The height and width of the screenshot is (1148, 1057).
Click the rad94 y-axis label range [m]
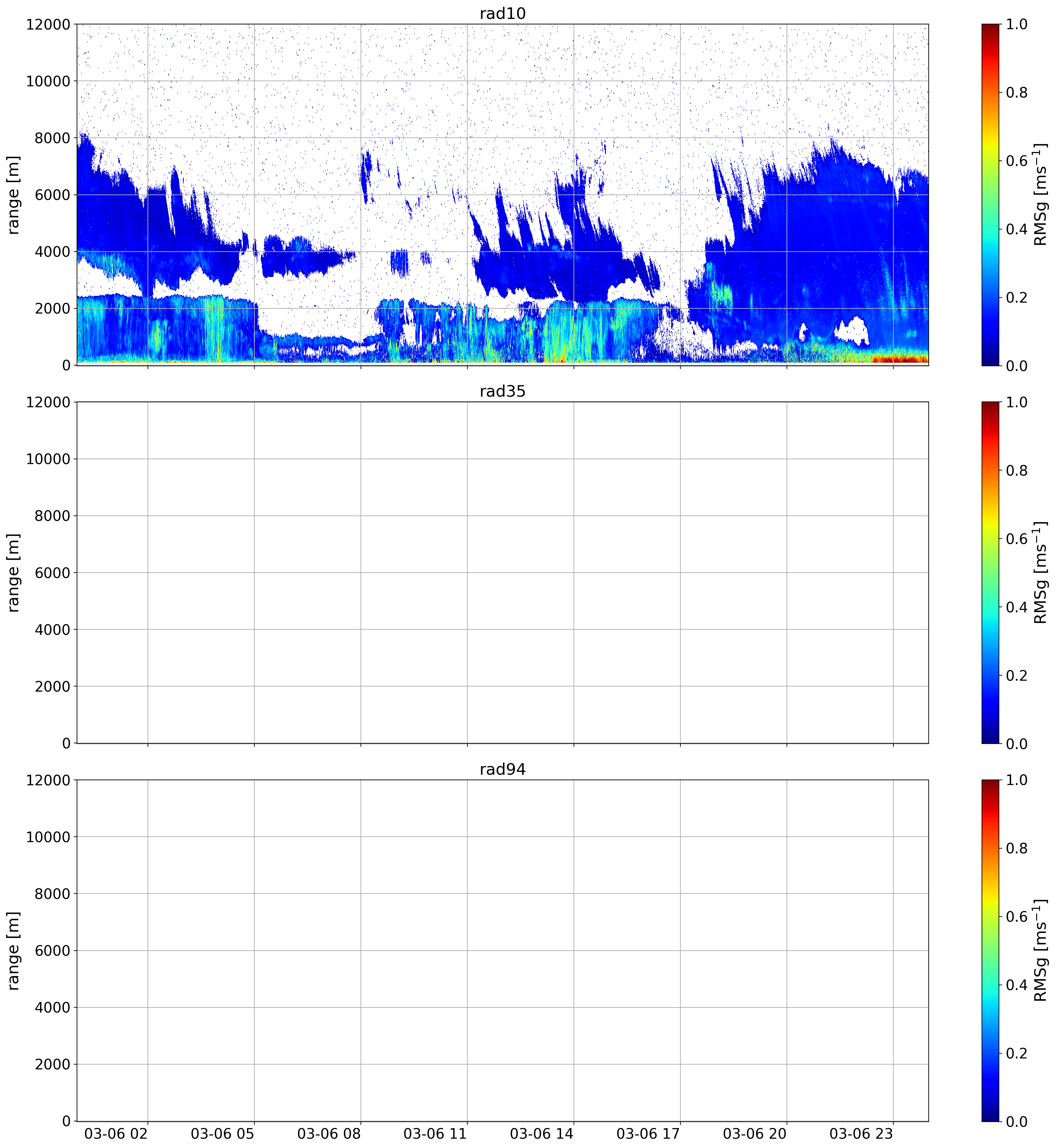point(13,950)
